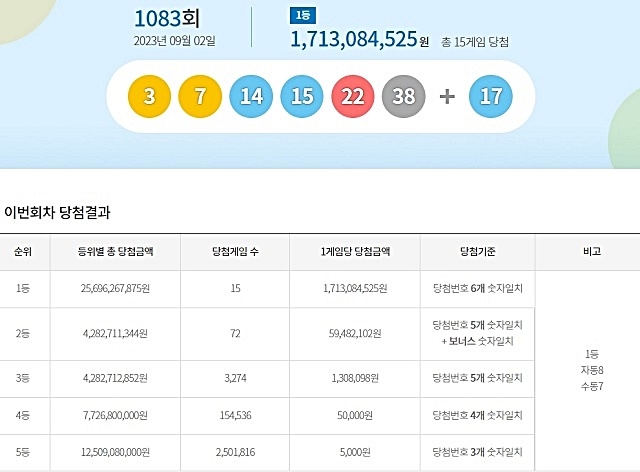Click the gray lottery ball number 38

pos(404,96)
